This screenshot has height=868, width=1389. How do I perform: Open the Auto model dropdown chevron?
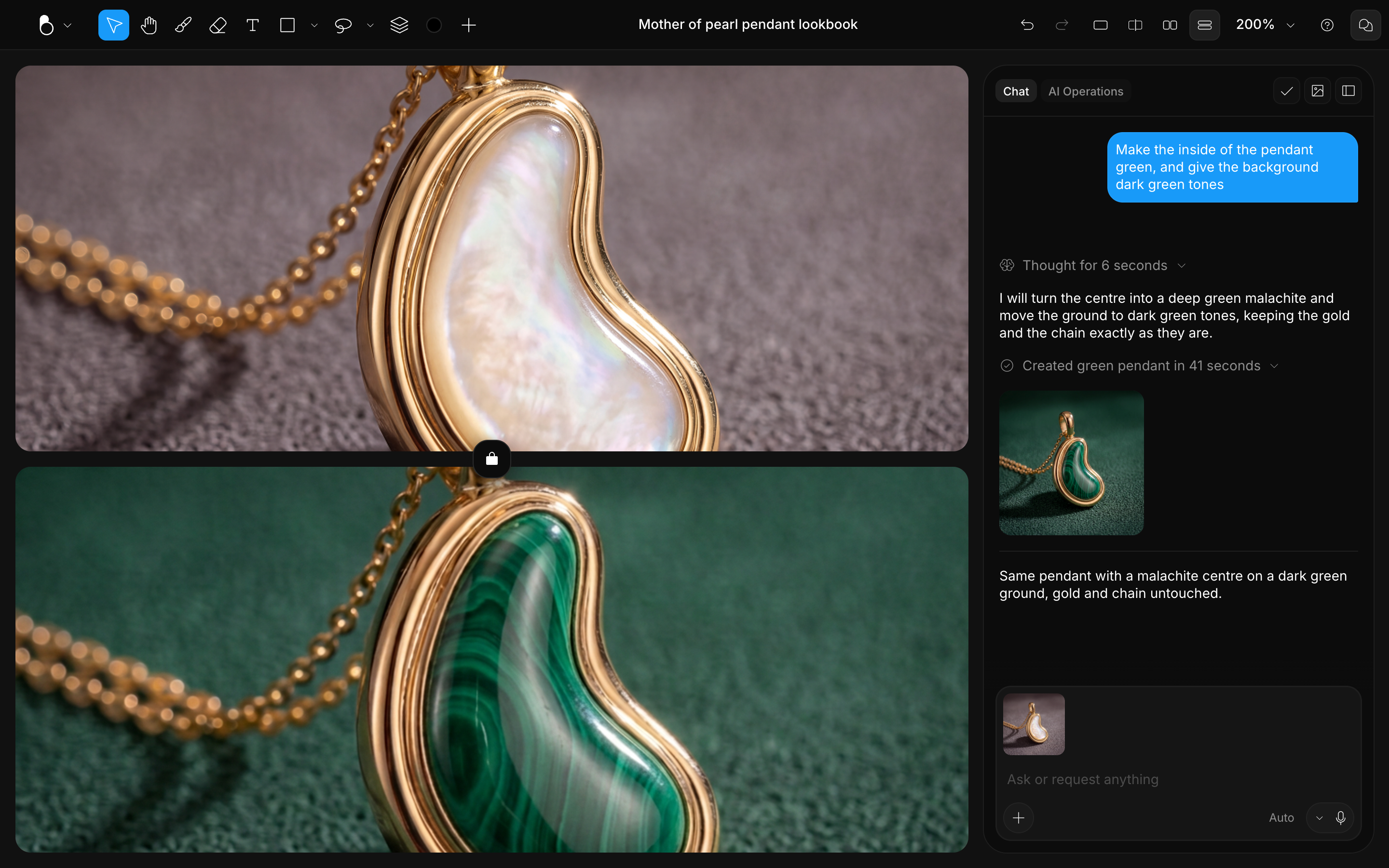coord(1320,817)
